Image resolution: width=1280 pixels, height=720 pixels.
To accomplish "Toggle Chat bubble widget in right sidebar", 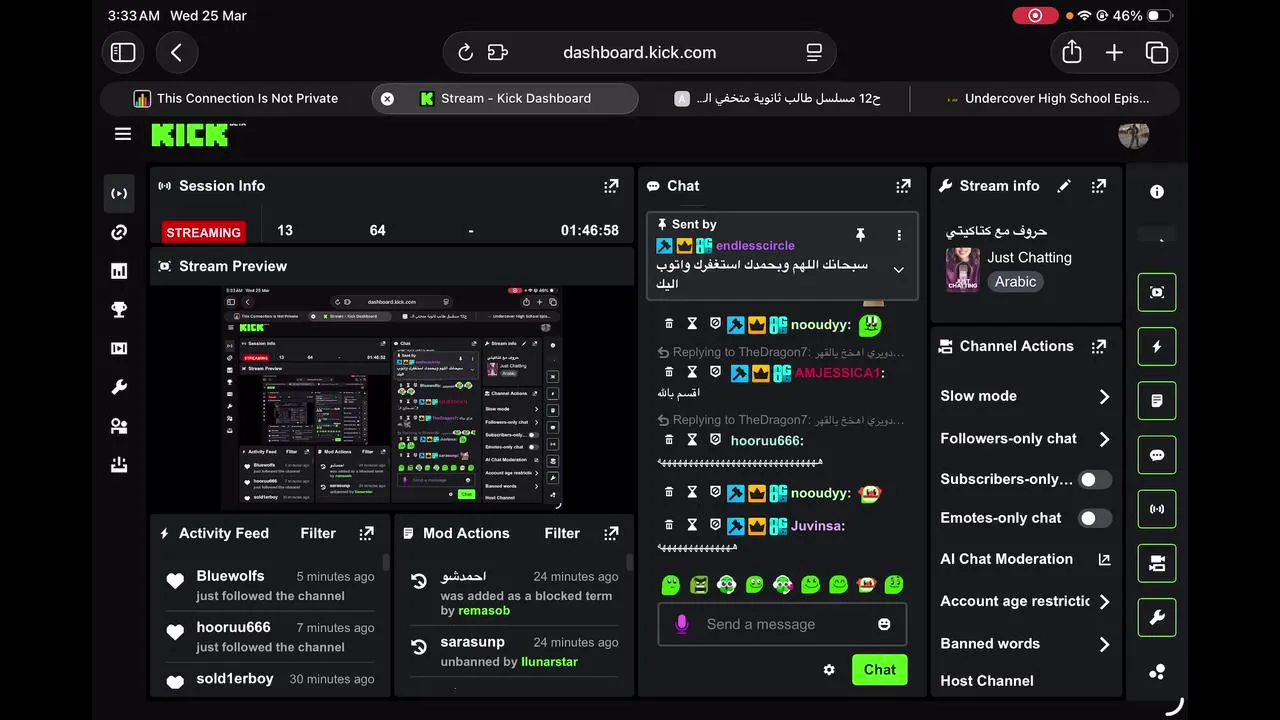I will [1157, 455].
